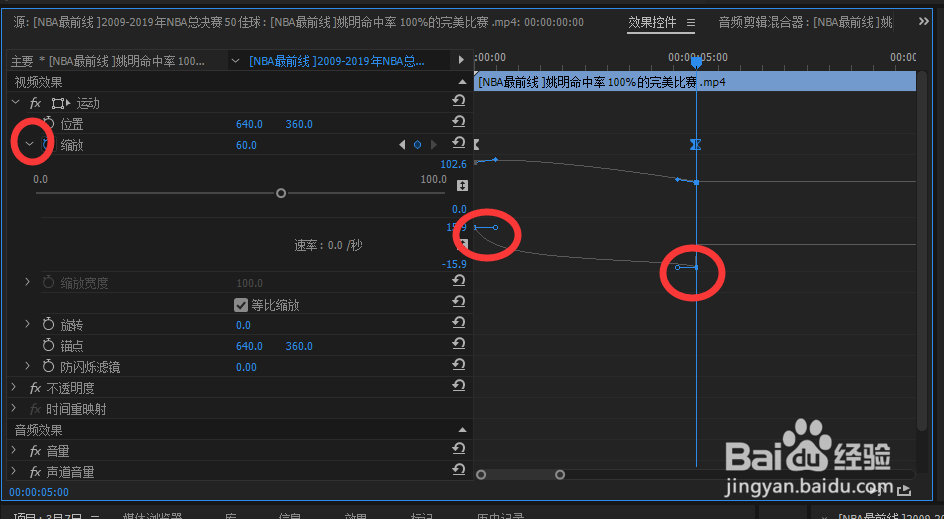The height and width of the screenshot is (519, 944).
Task: Click the timeline zoom bar left handle
Action: pos(481,474)
